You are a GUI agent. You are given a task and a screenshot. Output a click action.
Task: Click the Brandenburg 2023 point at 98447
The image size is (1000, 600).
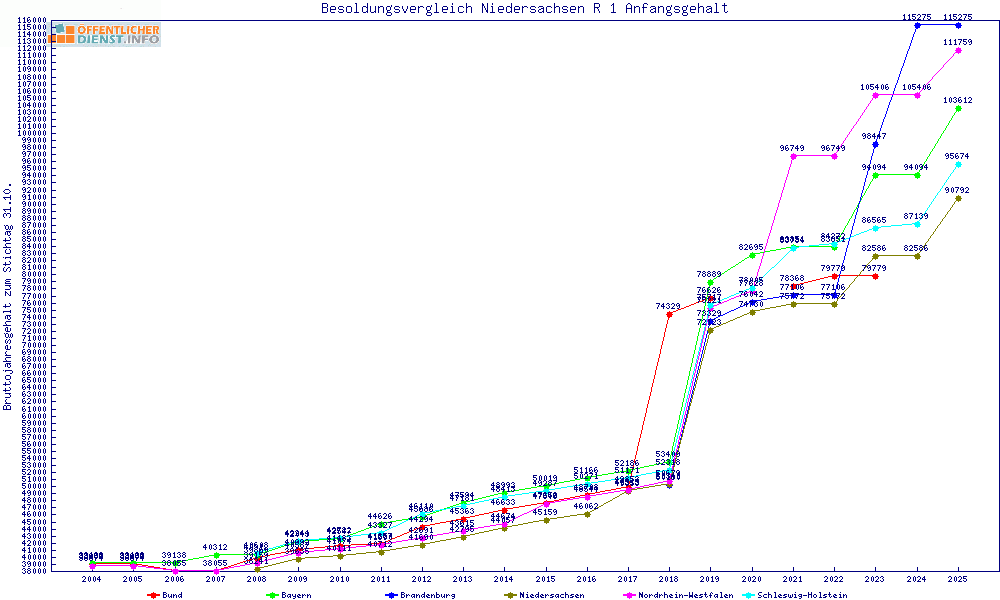point(875,144)
